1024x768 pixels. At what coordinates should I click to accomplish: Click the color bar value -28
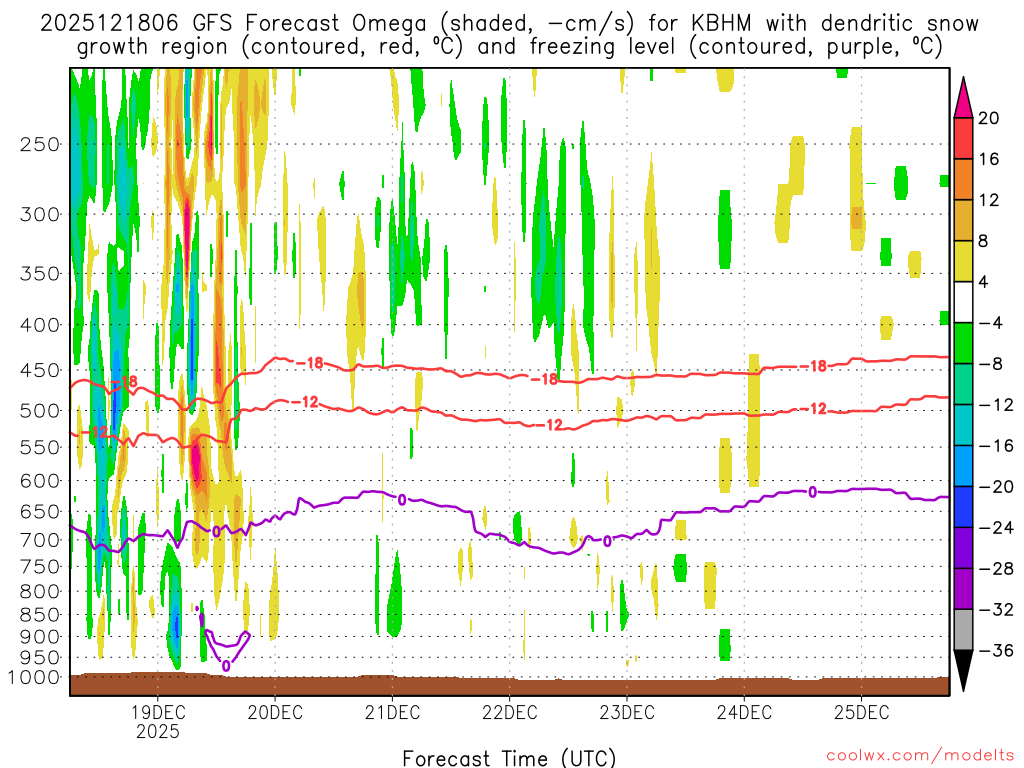[x=996, y=569]
